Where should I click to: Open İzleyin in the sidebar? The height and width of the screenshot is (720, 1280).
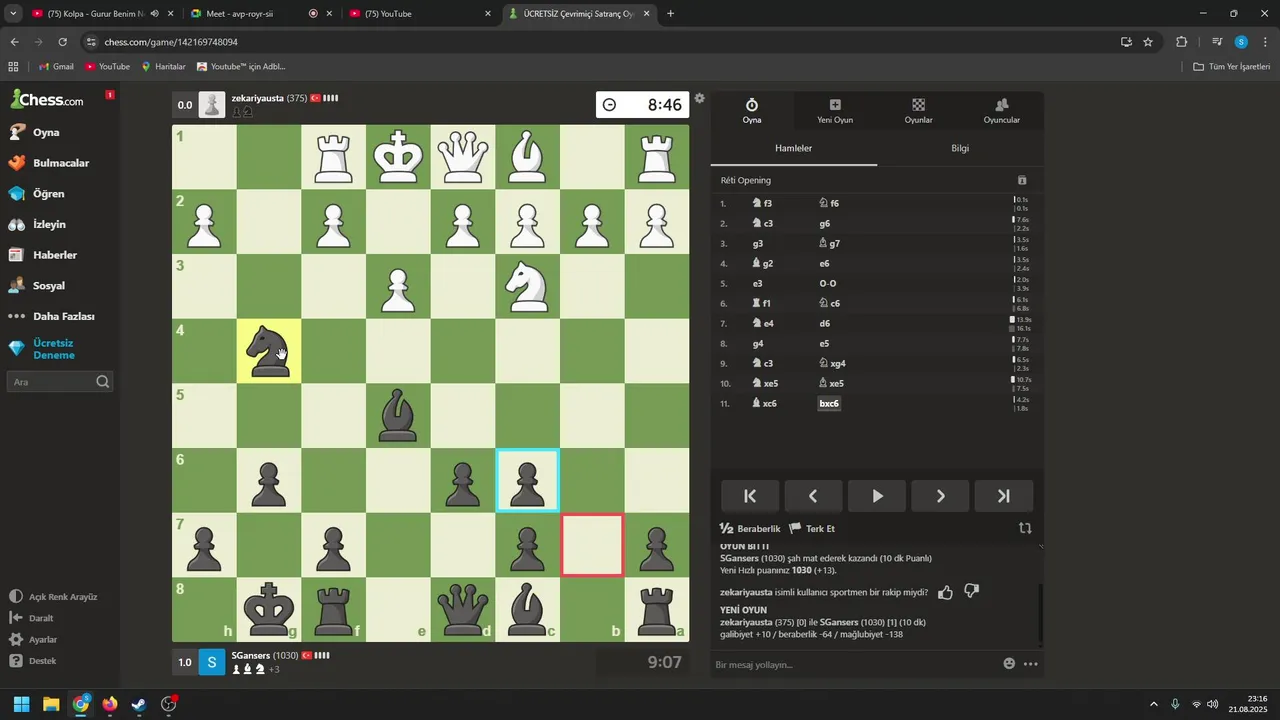pyautogui.click(x=60, y=224)
